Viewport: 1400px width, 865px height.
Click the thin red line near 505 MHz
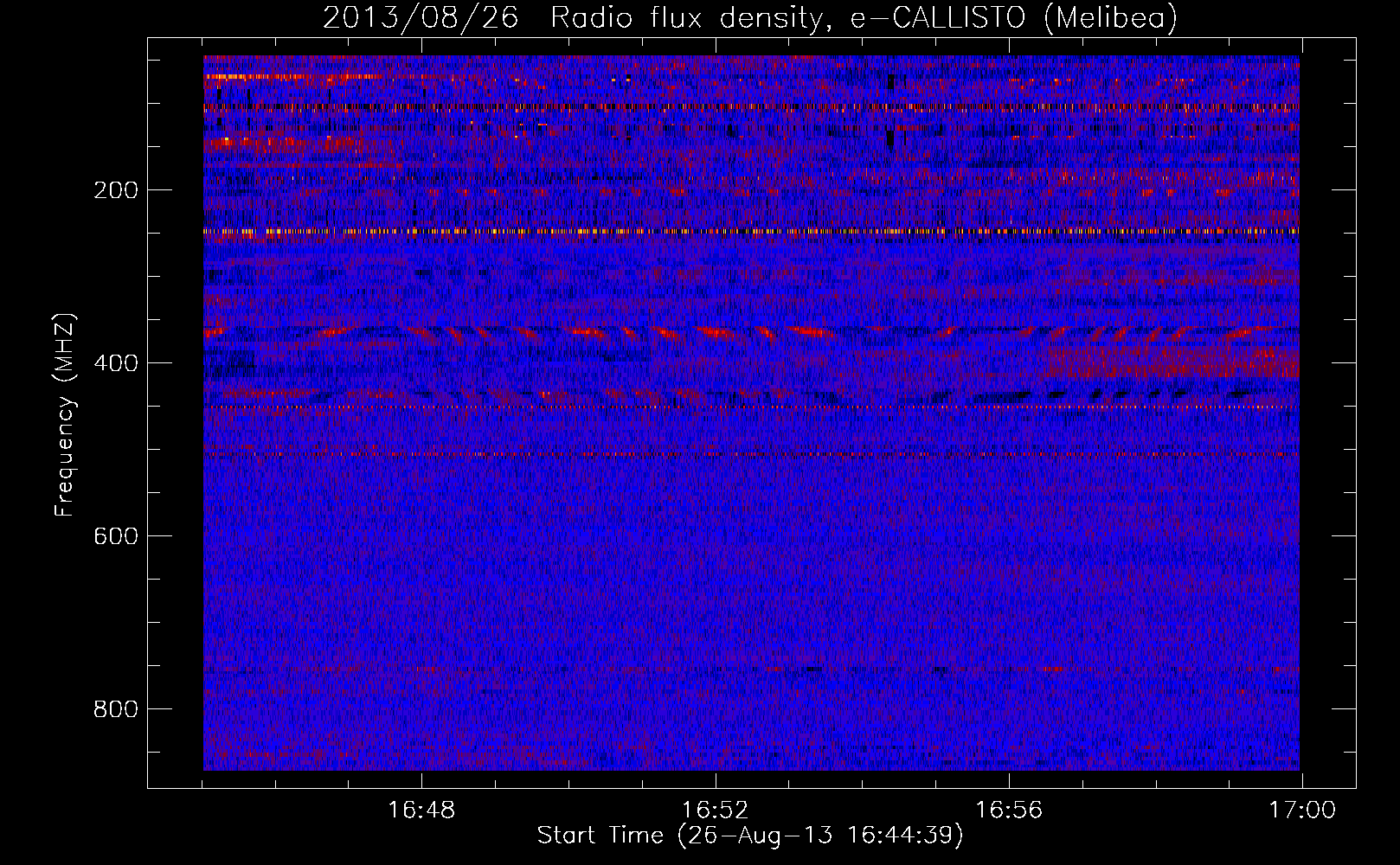click(751, 454)
